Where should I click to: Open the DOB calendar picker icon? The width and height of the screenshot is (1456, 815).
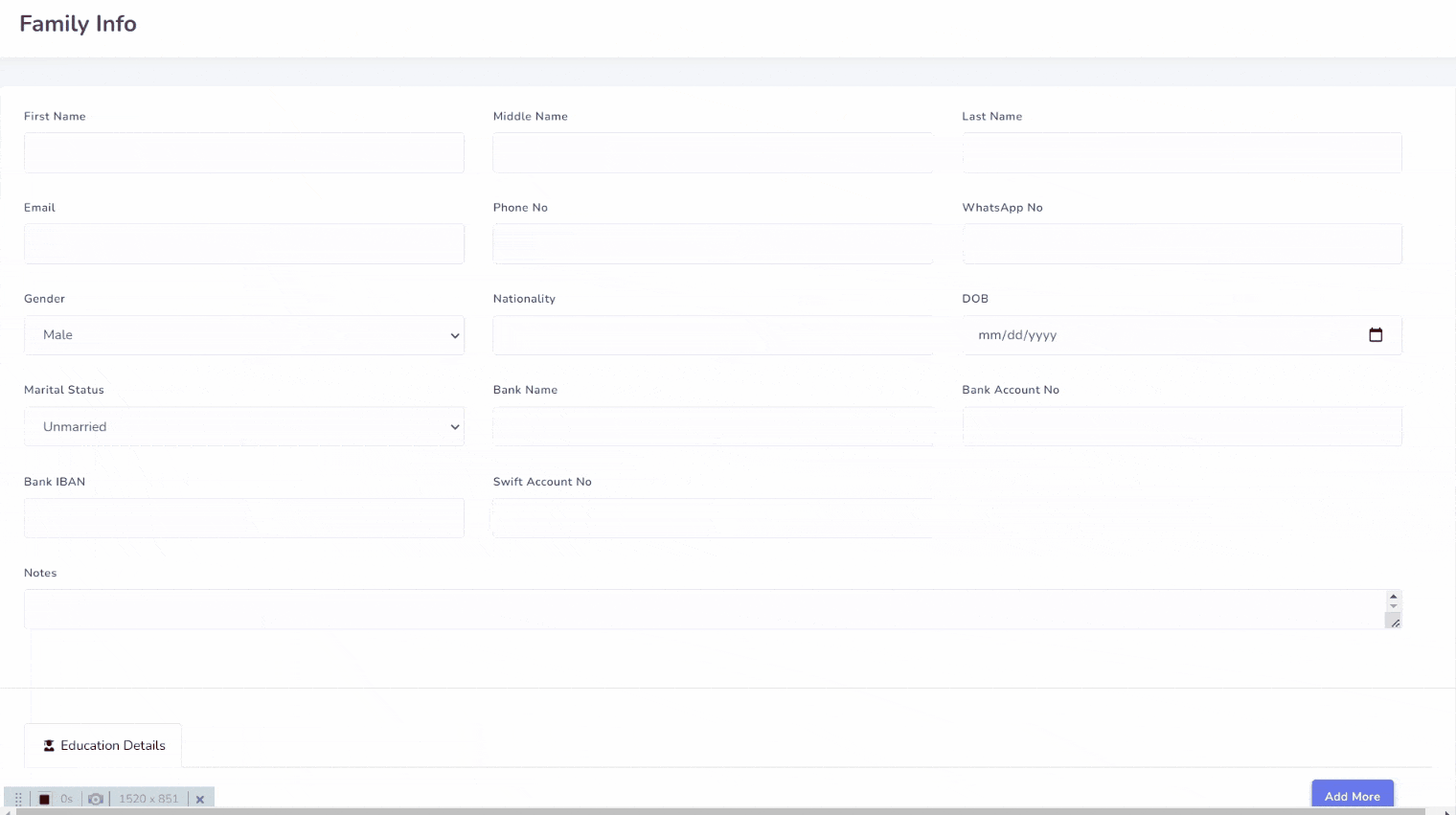1376,335
